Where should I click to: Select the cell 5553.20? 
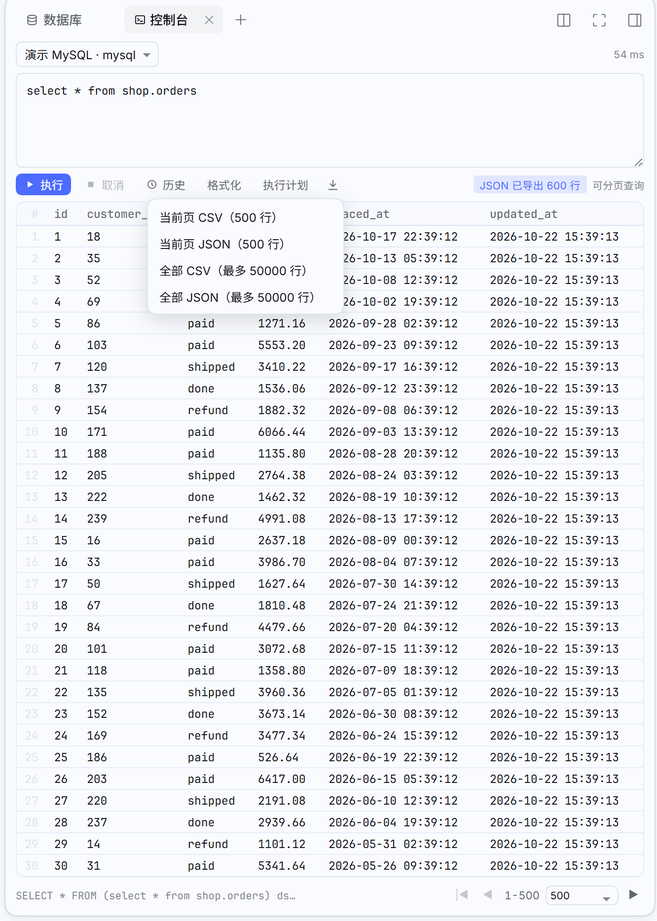282,345
